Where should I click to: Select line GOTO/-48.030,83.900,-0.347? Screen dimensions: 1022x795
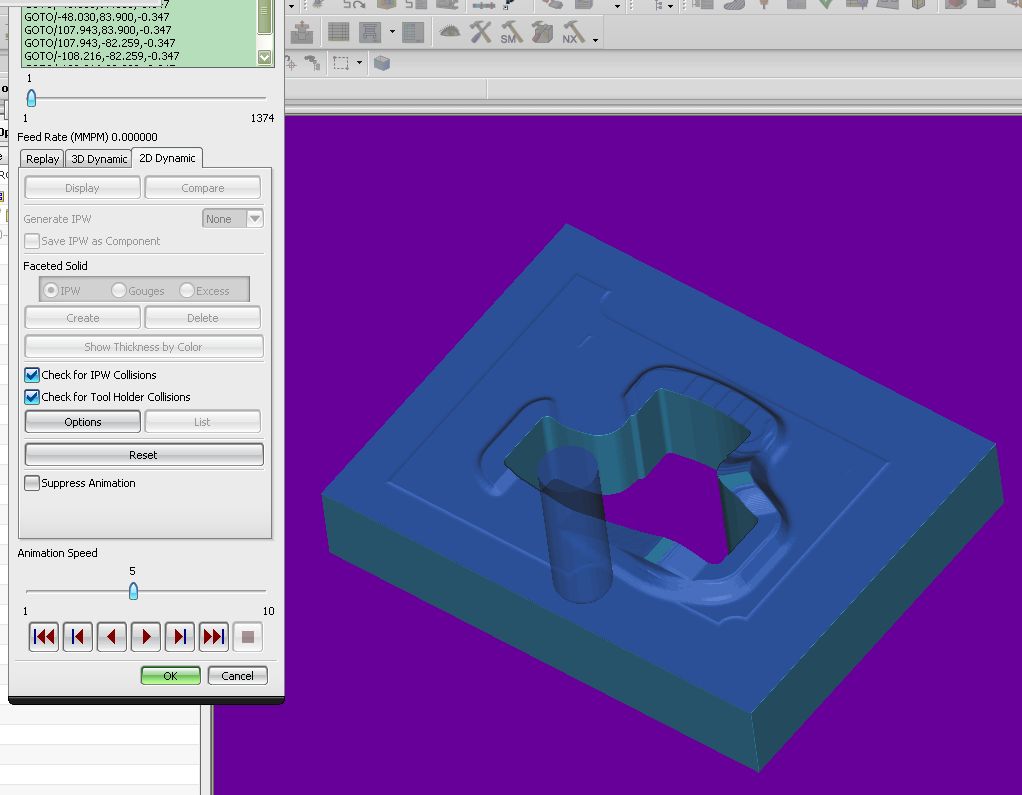click(x=96, y=17)
